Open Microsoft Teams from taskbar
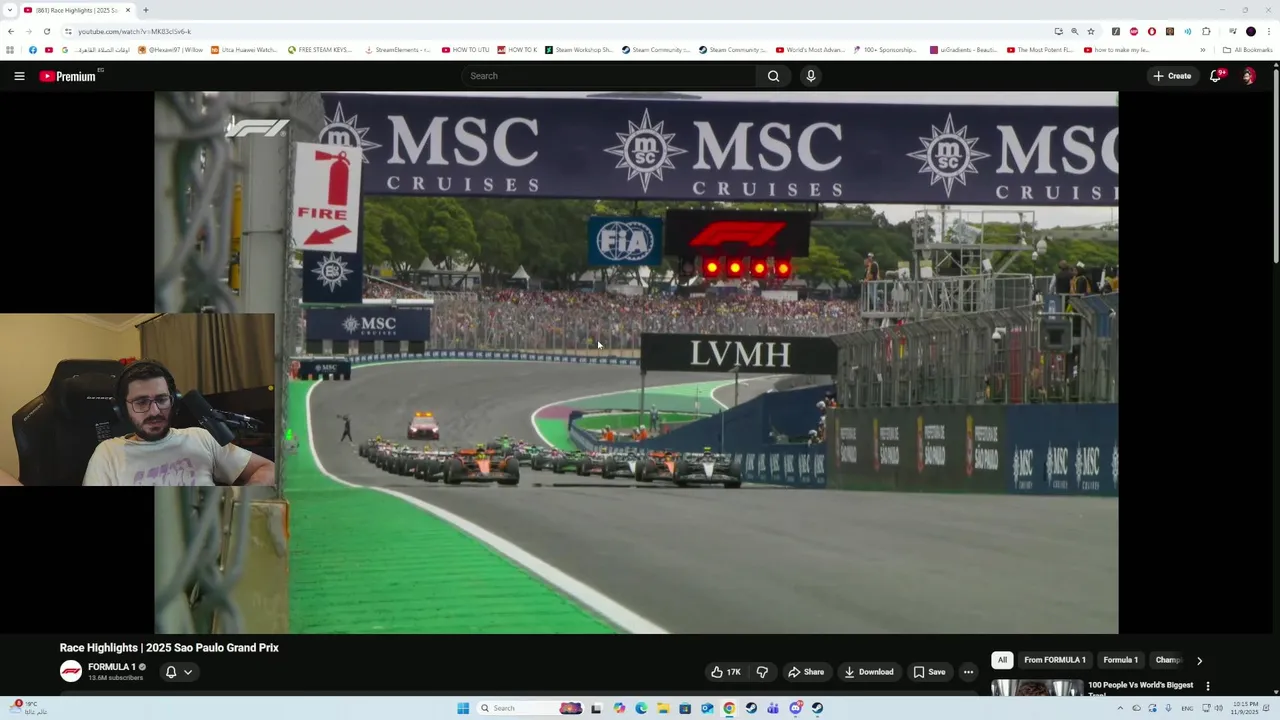 click(x=773, y=708)
